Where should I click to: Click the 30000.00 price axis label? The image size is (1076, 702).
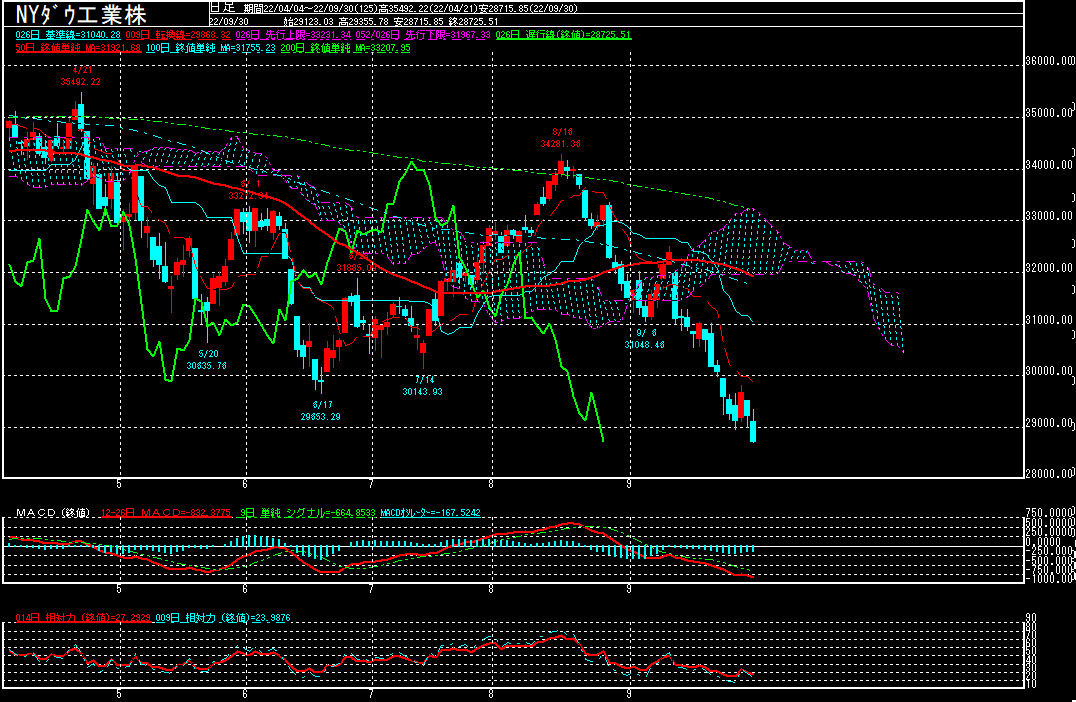click(x=1049, y=371)
